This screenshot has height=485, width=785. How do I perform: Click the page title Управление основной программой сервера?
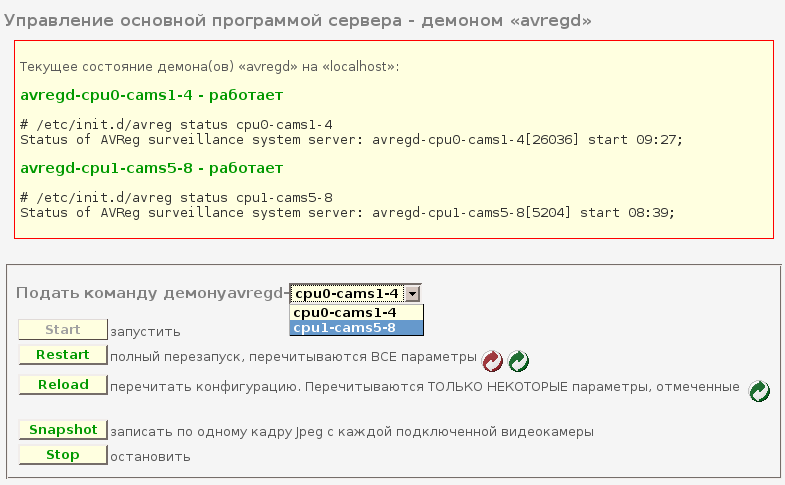(x=297, y=21)
